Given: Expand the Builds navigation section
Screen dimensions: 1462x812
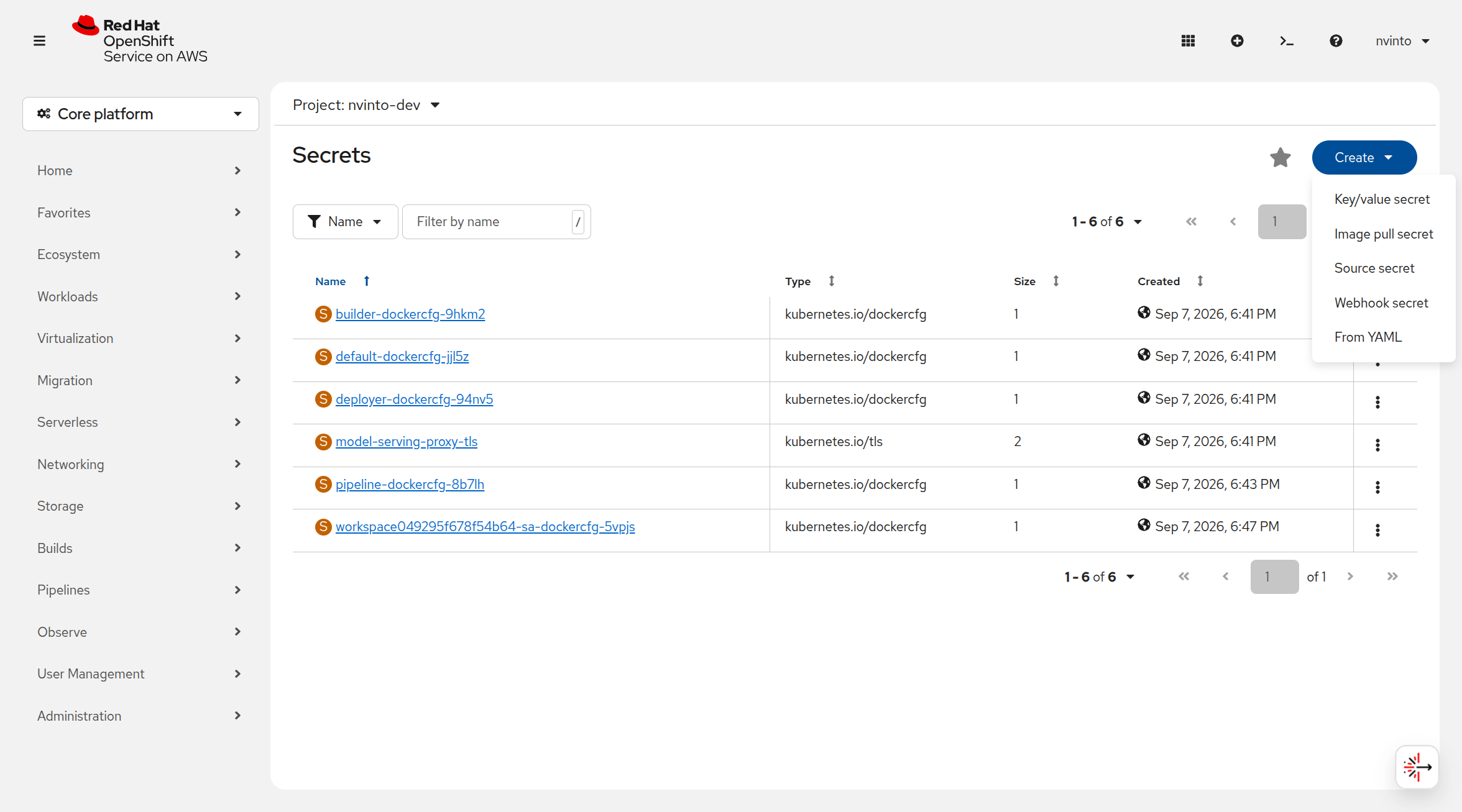Looking at the screenshot, I should (x=140, y=549).
